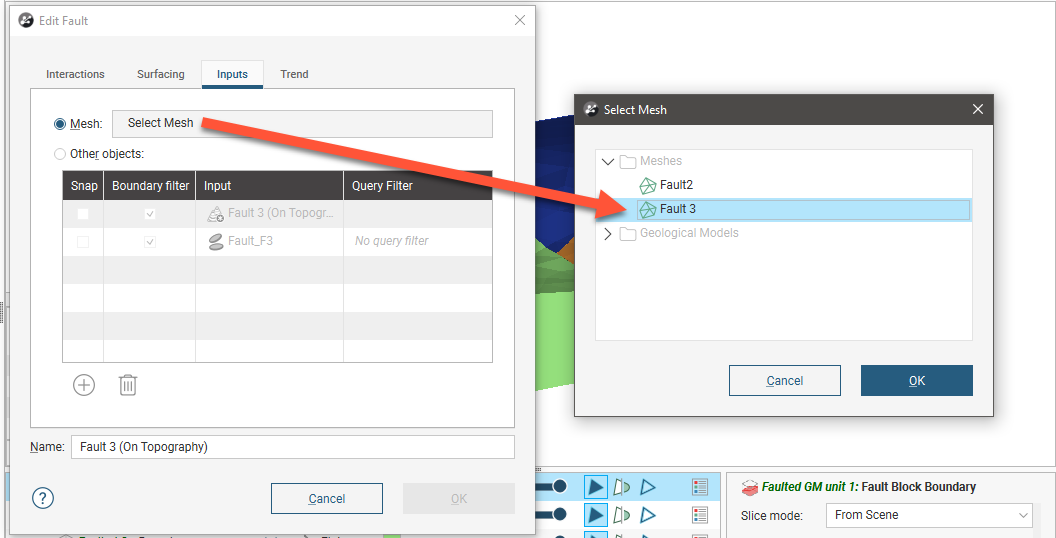Click the Boundary filter column header
The image size is (1056, 538).
pos(150,186)
